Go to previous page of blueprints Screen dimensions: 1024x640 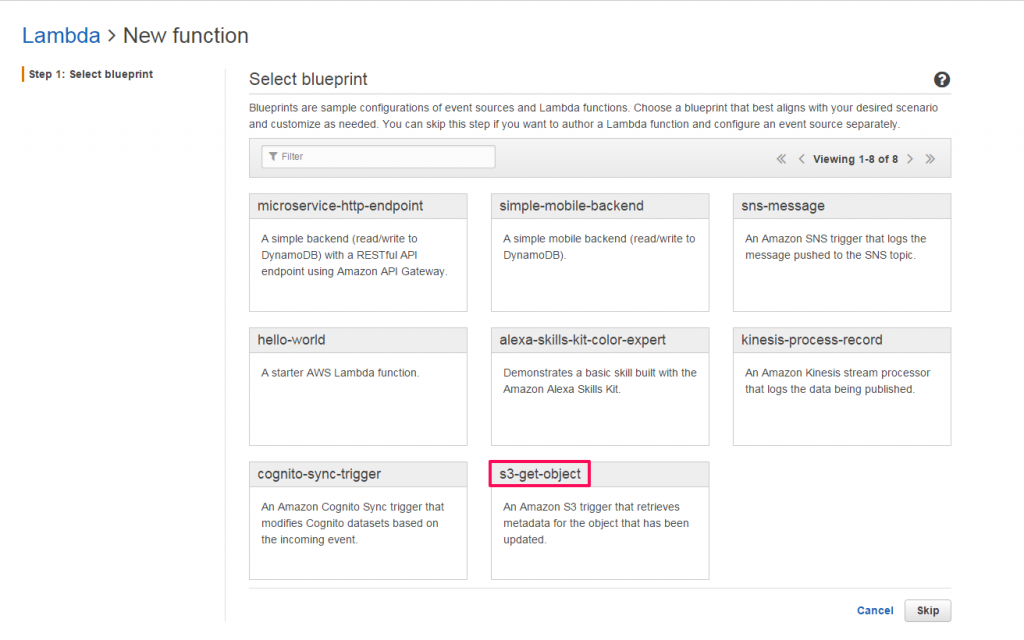[x=801, y=159]
